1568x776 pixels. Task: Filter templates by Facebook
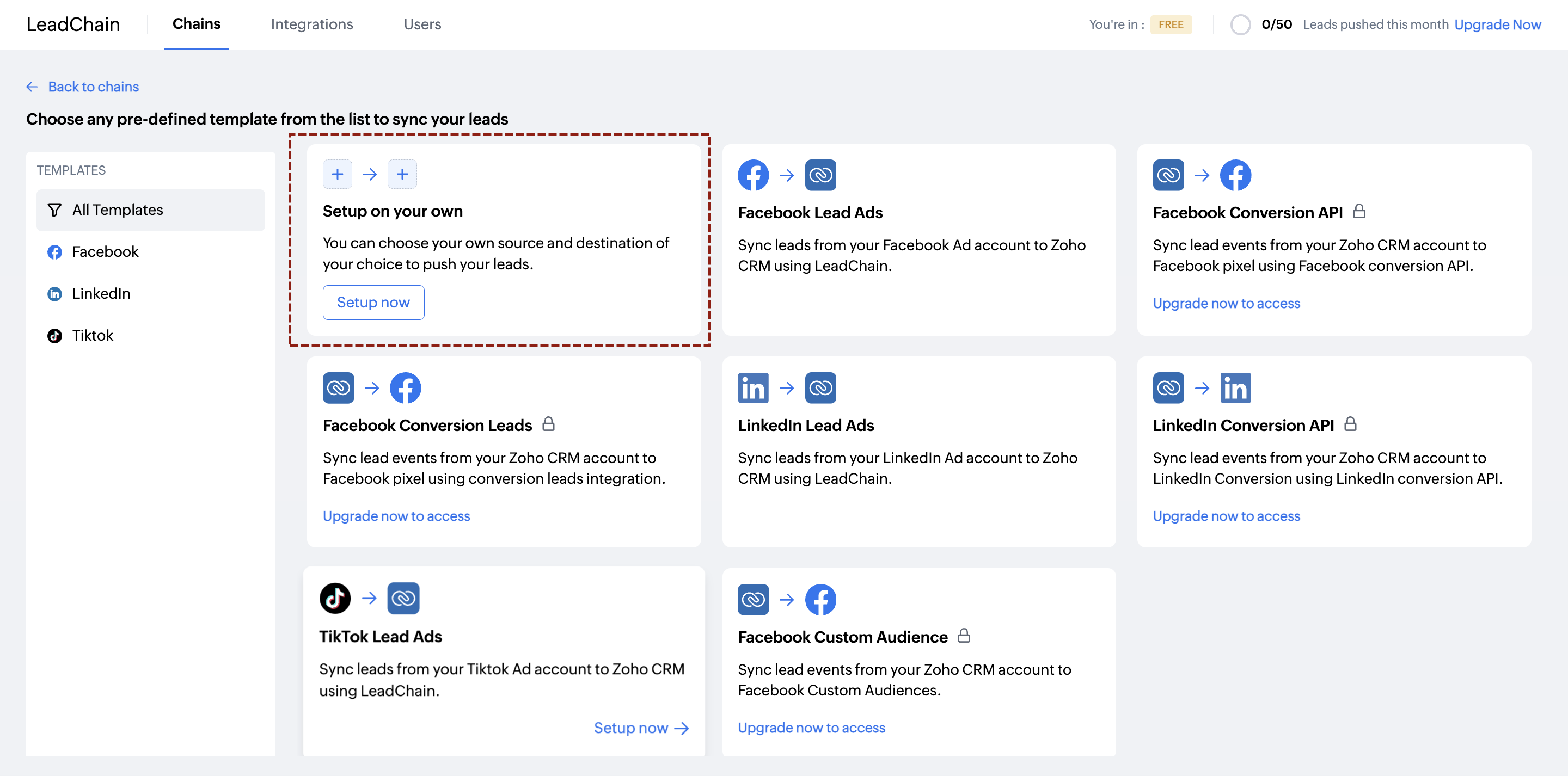tap(105, 252)
